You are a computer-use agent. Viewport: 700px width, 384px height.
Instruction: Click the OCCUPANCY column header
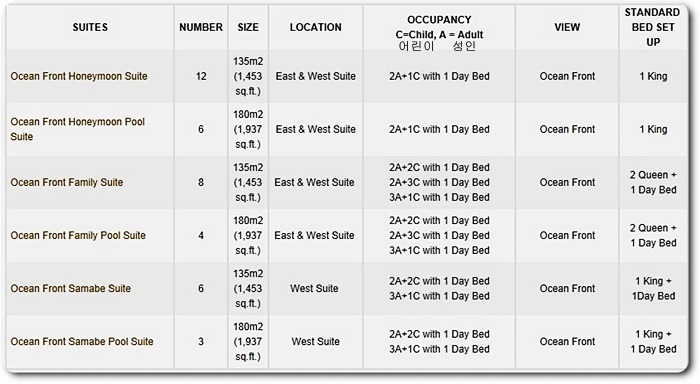pos(439,20)
